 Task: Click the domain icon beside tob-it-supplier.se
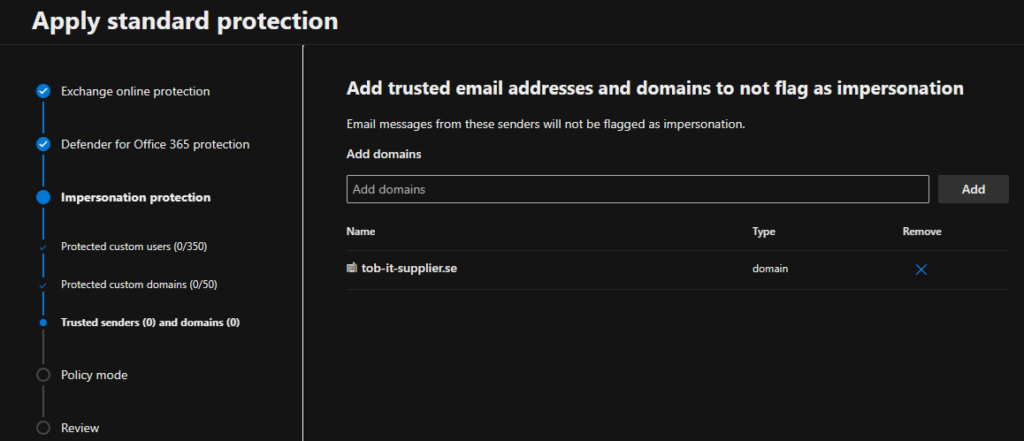(x=352, y=268)
